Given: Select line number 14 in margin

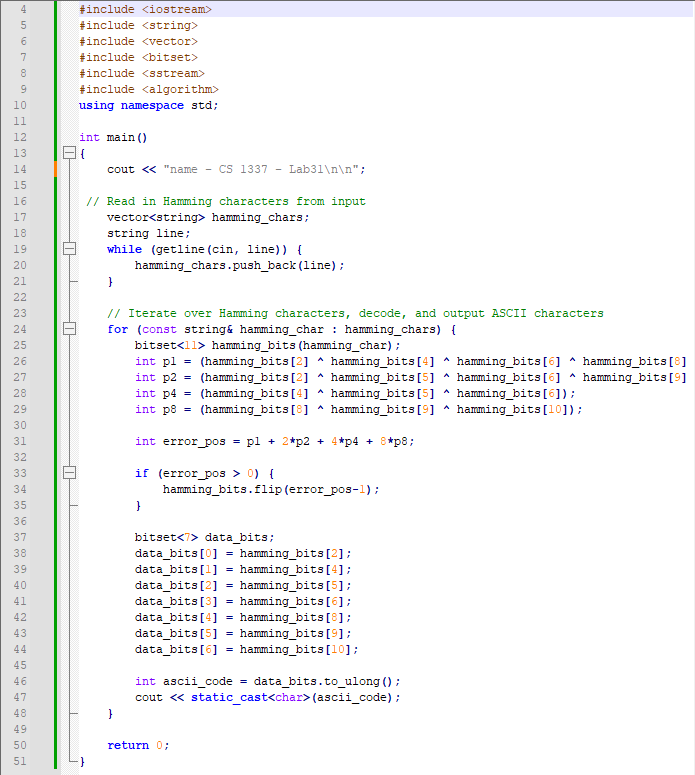Looking at the screenshot, I should [20, 169].
